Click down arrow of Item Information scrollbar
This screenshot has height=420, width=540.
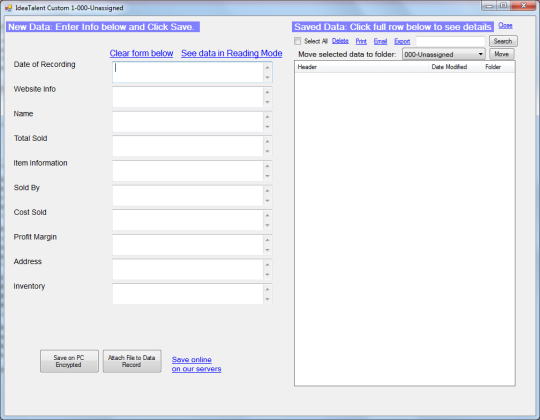[268, 176]
